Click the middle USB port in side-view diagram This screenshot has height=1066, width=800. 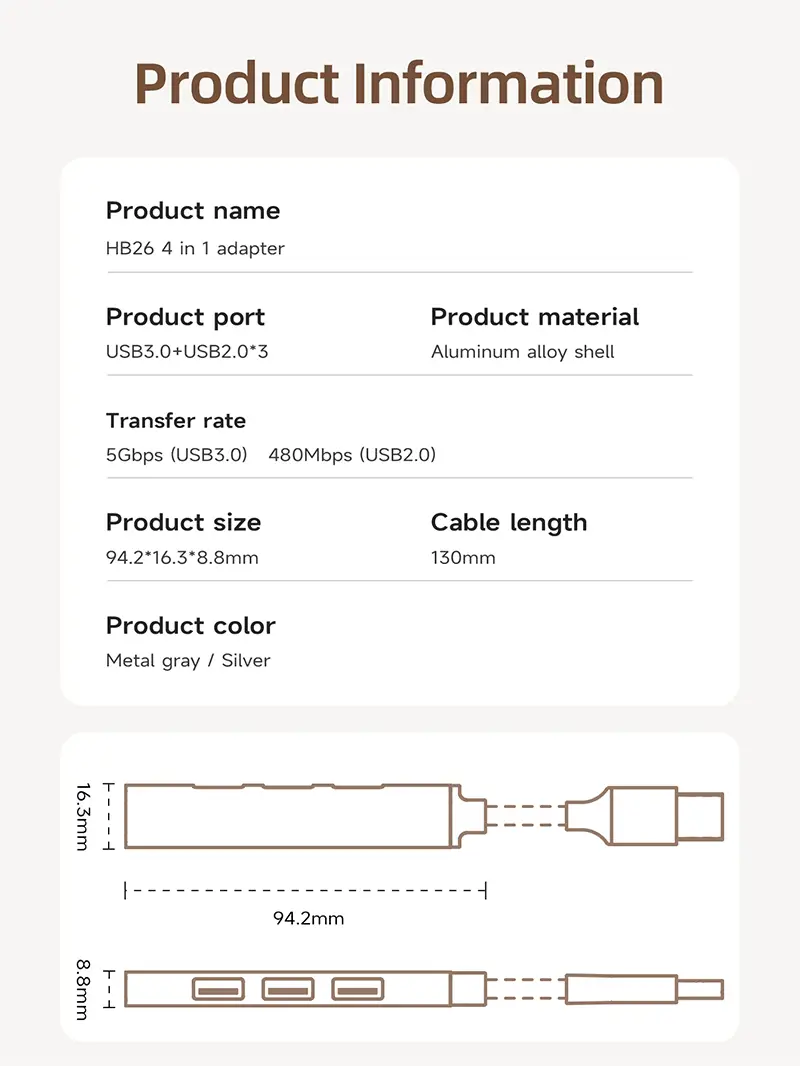288,989
